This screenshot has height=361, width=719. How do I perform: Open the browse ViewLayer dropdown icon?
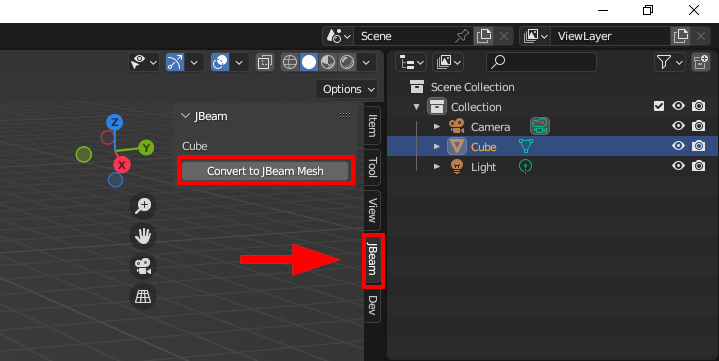coord(535,36)
